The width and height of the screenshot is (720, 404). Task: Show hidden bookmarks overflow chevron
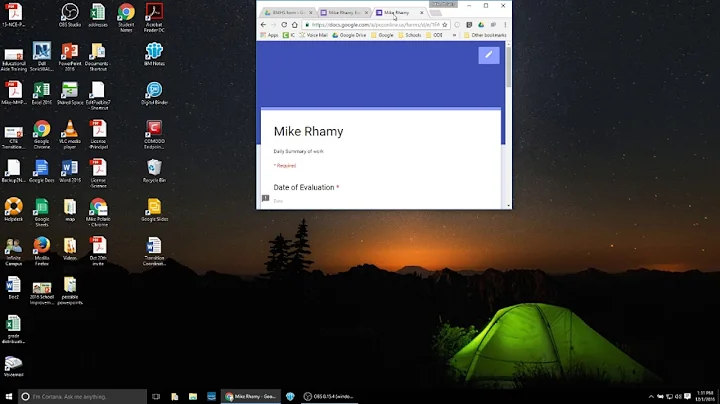tap(455, 35)
